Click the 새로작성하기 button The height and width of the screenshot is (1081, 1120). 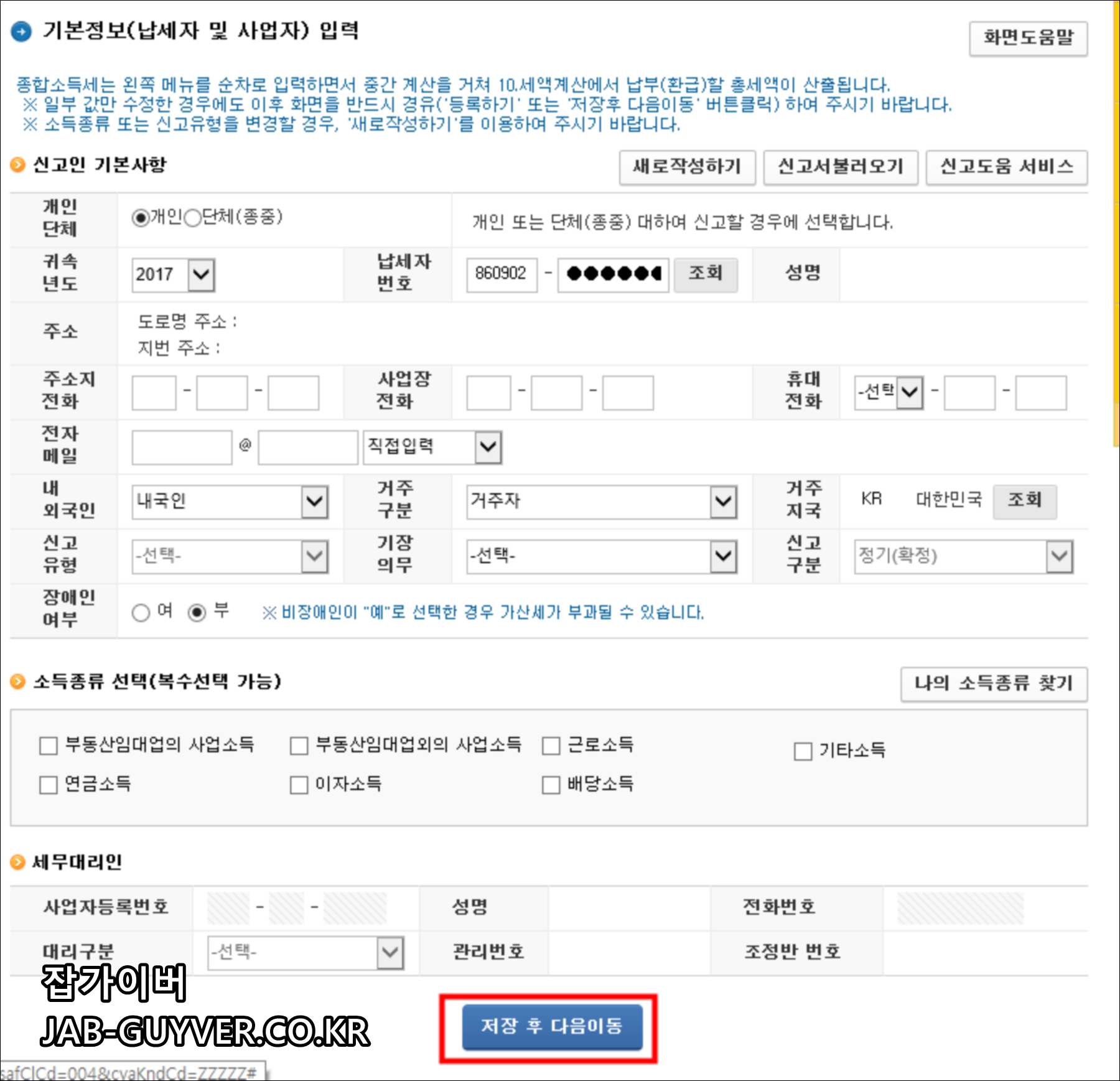coord(687,167)
